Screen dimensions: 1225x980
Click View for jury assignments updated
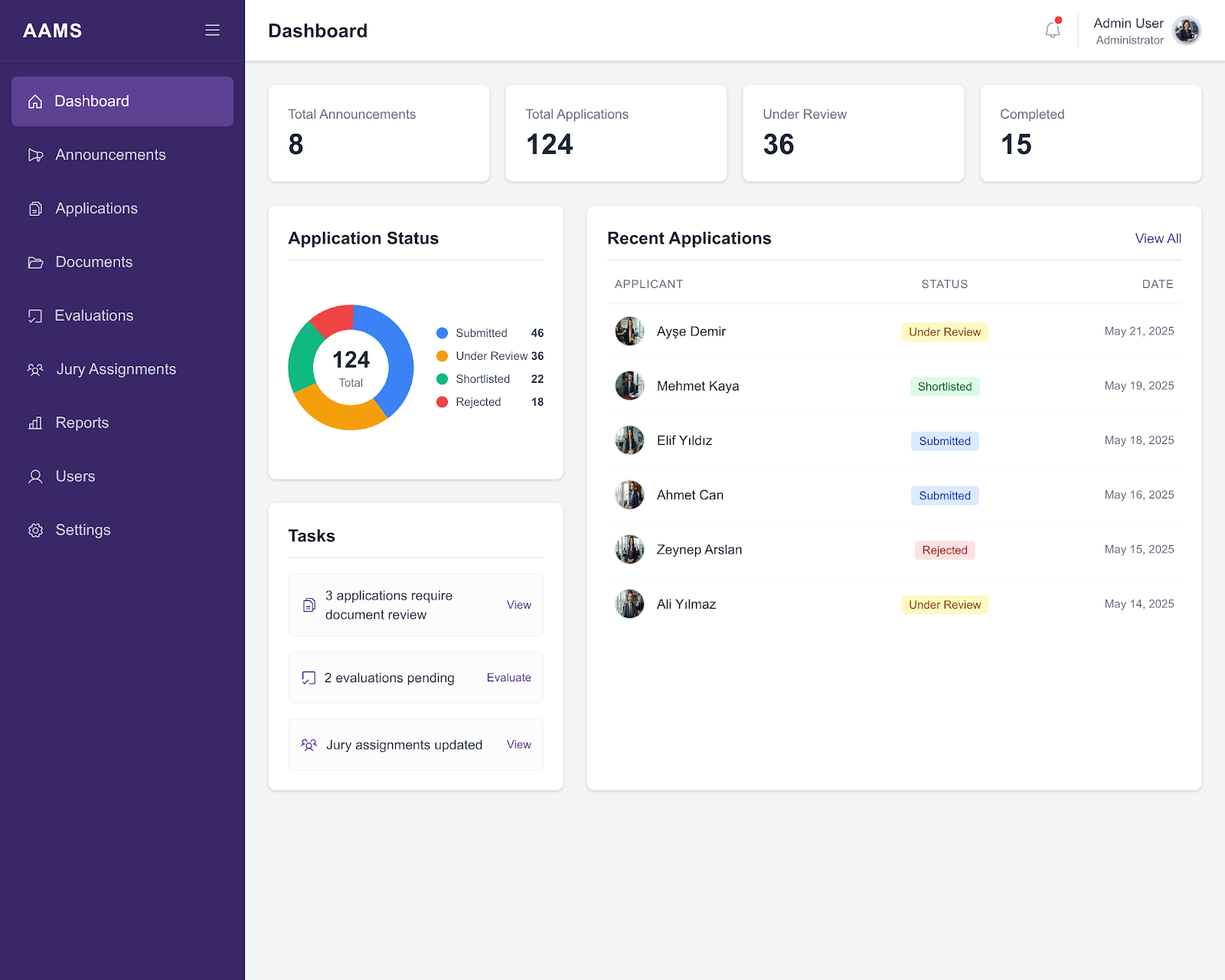[518, 744]
